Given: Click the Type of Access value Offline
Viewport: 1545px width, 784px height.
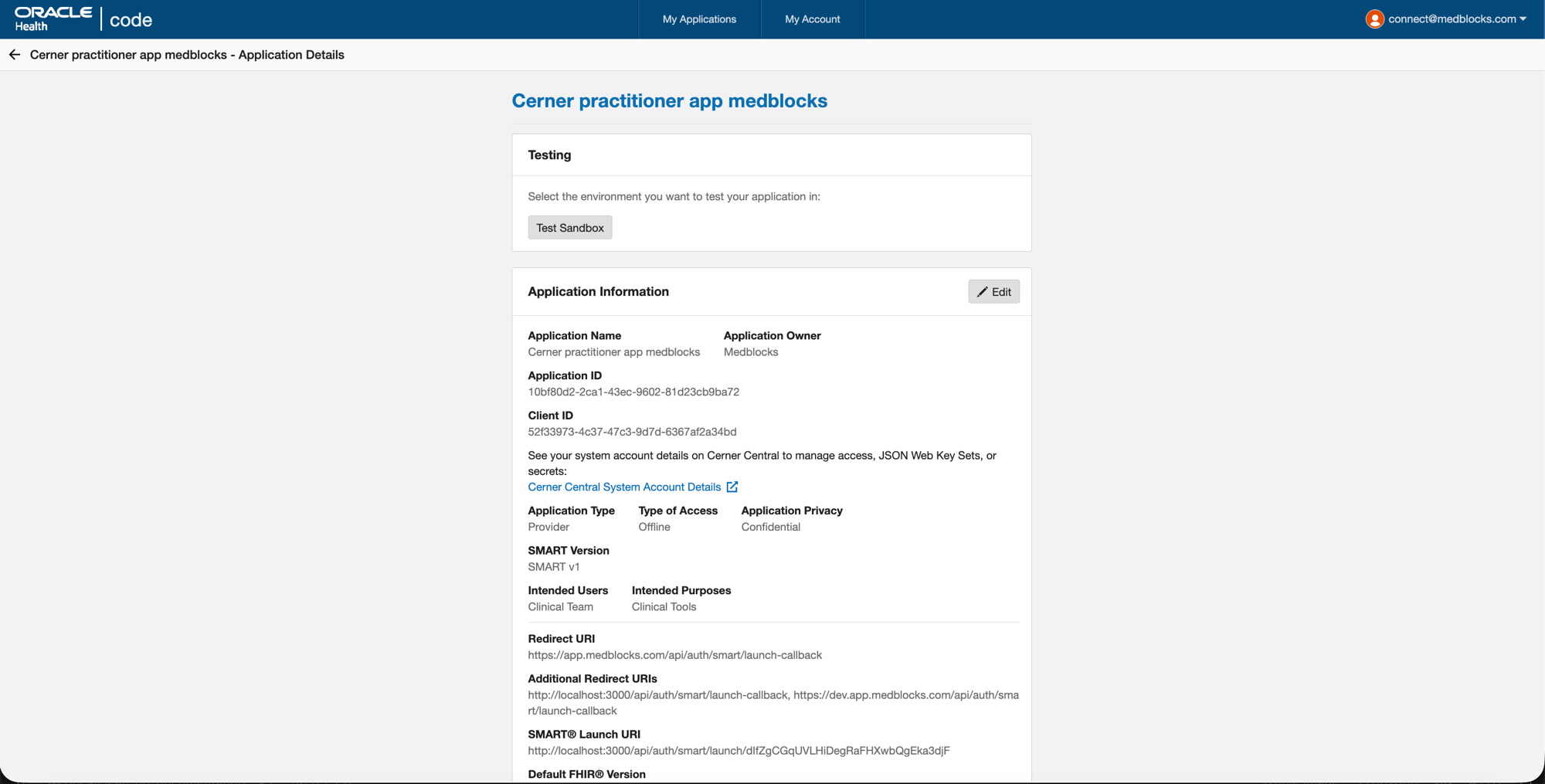Looking at the screenshot, I should (654, 527).
